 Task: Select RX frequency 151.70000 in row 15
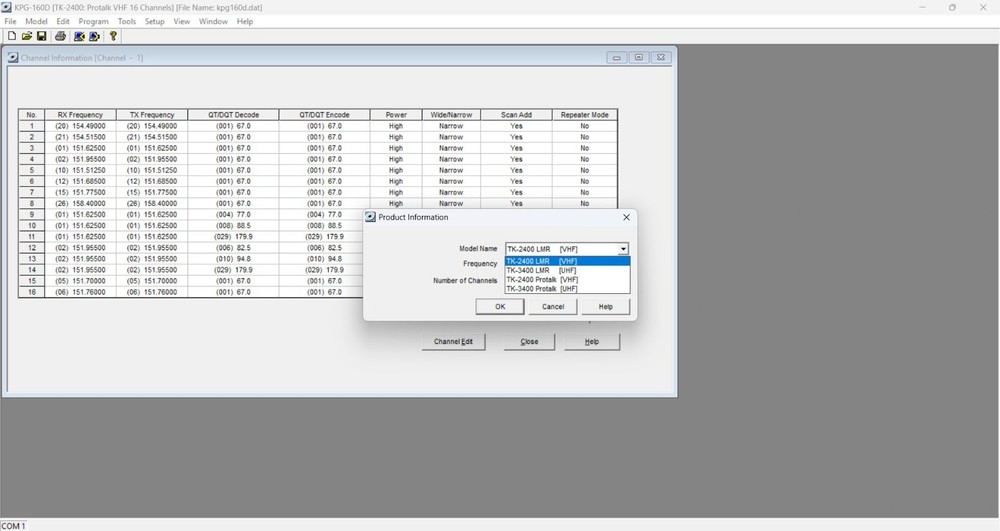(80, 281)
